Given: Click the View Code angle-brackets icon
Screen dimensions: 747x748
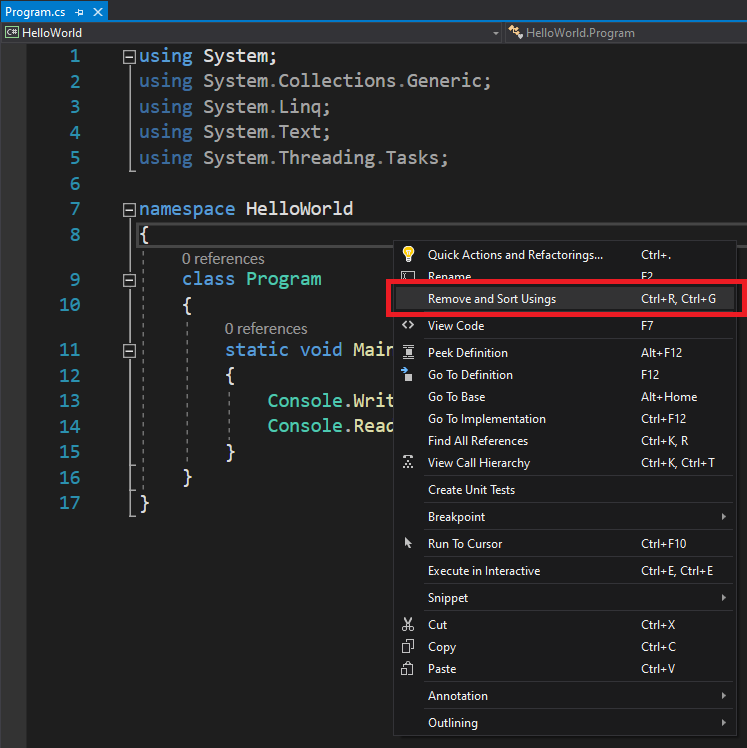Looking at the screenshot, I should tap(408, 325).
